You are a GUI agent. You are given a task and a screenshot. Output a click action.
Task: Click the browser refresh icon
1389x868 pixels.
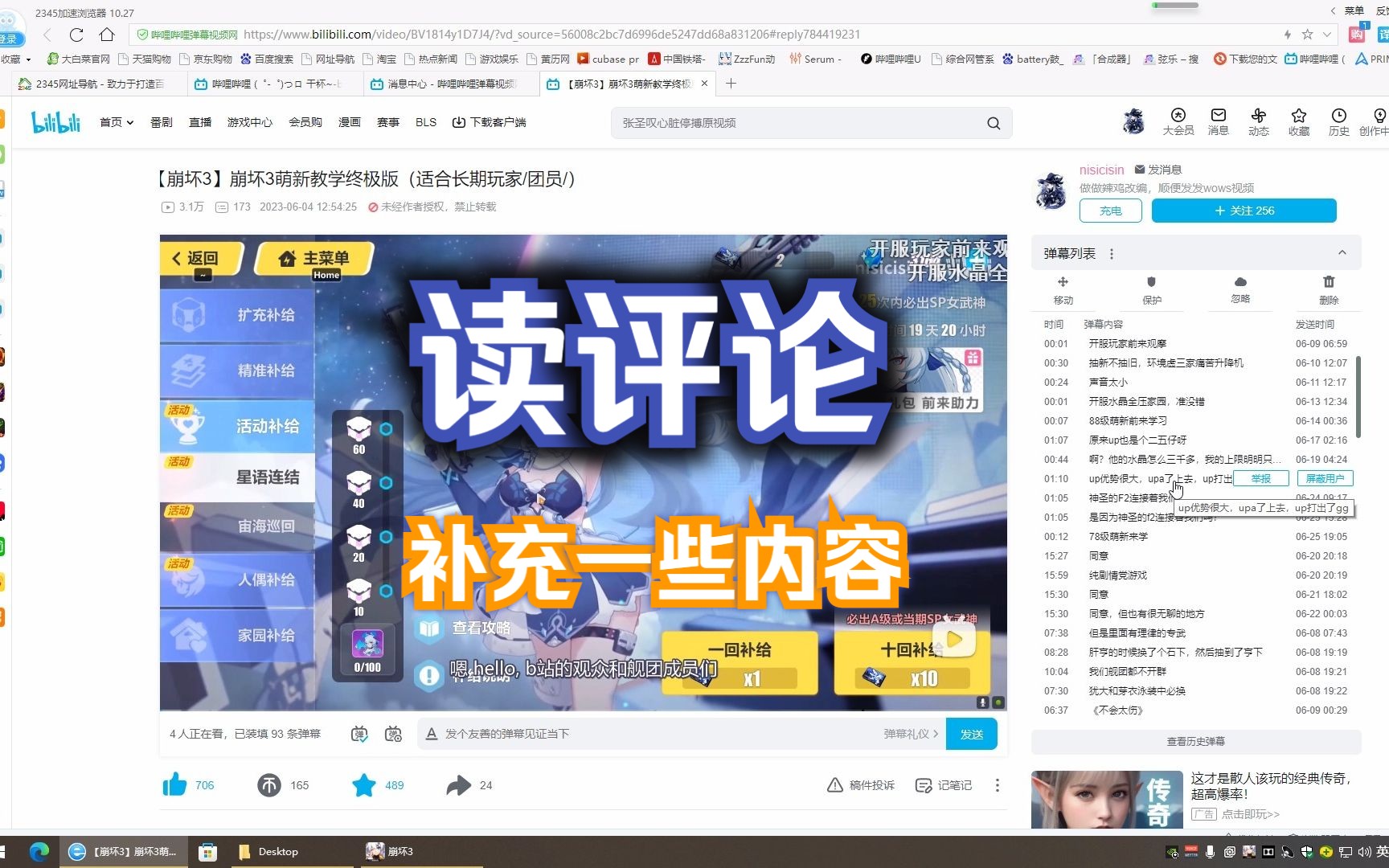tap(76, 35)
